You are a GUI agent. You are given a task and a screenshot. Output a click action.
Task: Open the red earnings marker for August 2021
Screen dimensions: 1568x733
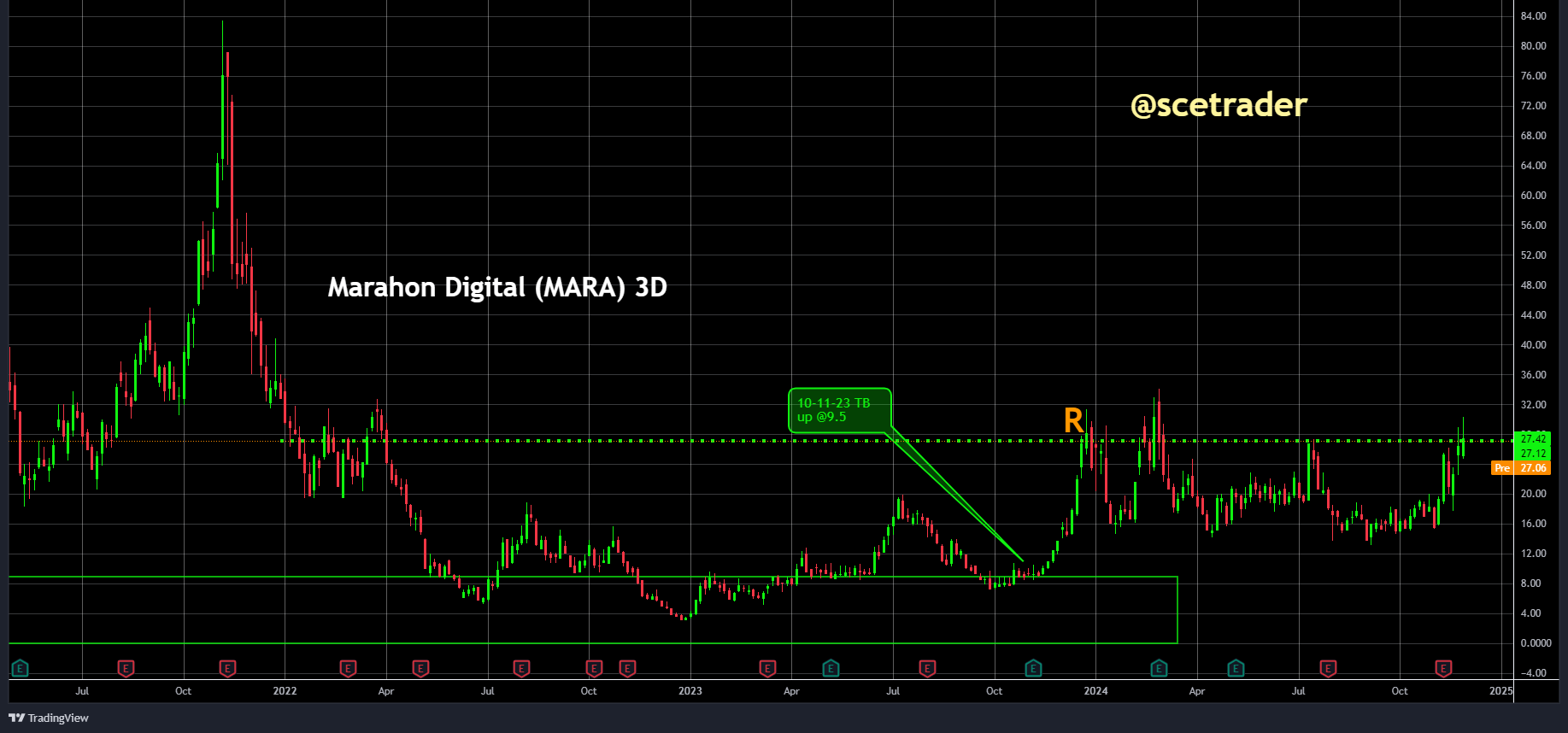pos(126,668)
